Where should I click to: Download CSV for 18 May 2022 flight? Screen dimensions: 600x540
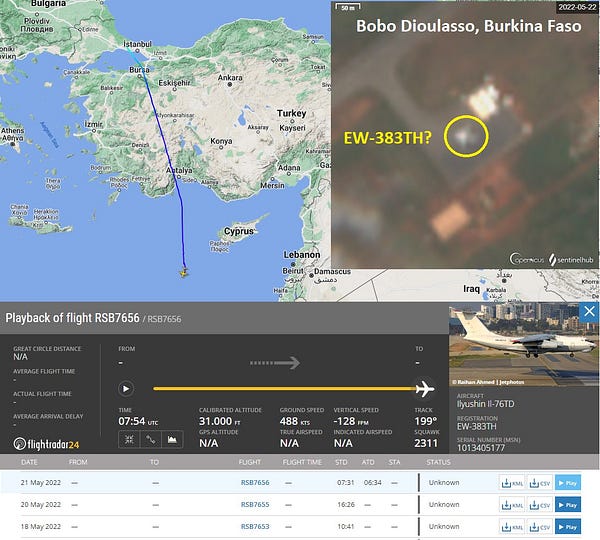(540, 527)
